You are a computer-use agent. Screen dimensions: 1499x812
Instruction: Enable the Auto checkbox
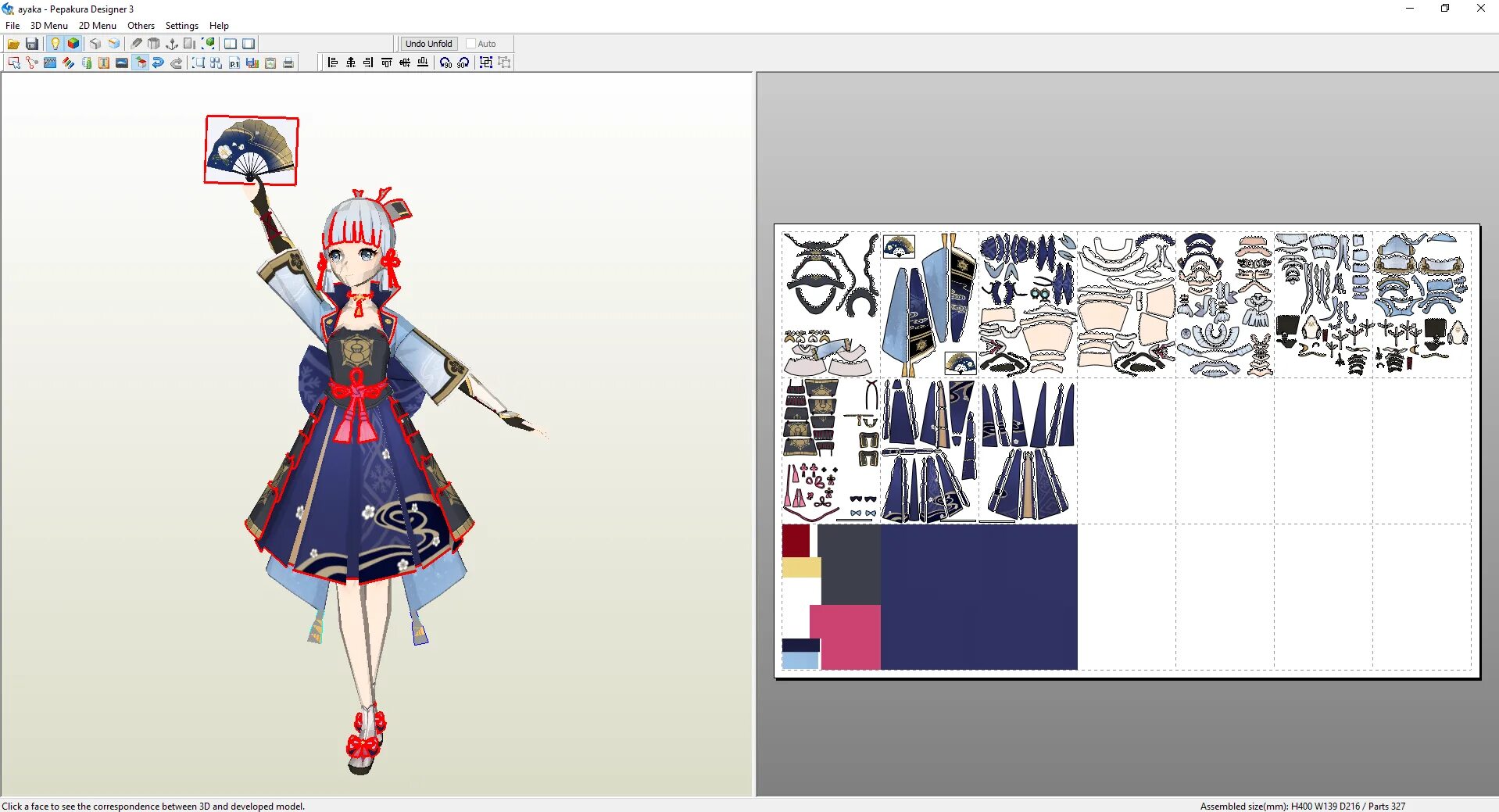pyautogui.click(x=470, y=44)
